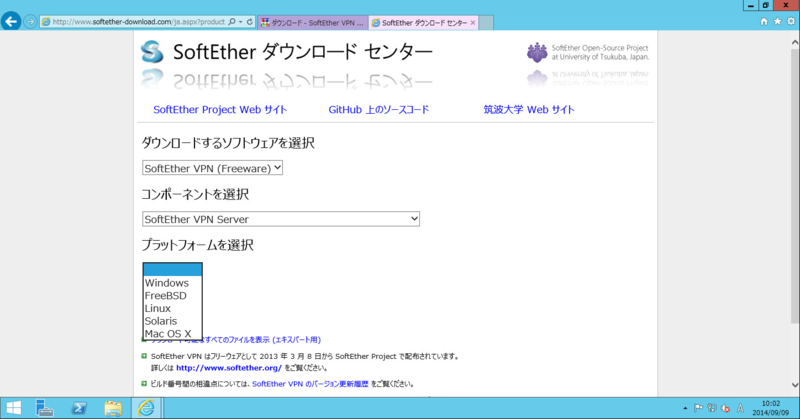Viewport: 800px width, 419px height.
Task: Click the Action Center flag tray icon
Action: (x=698, y=408)
